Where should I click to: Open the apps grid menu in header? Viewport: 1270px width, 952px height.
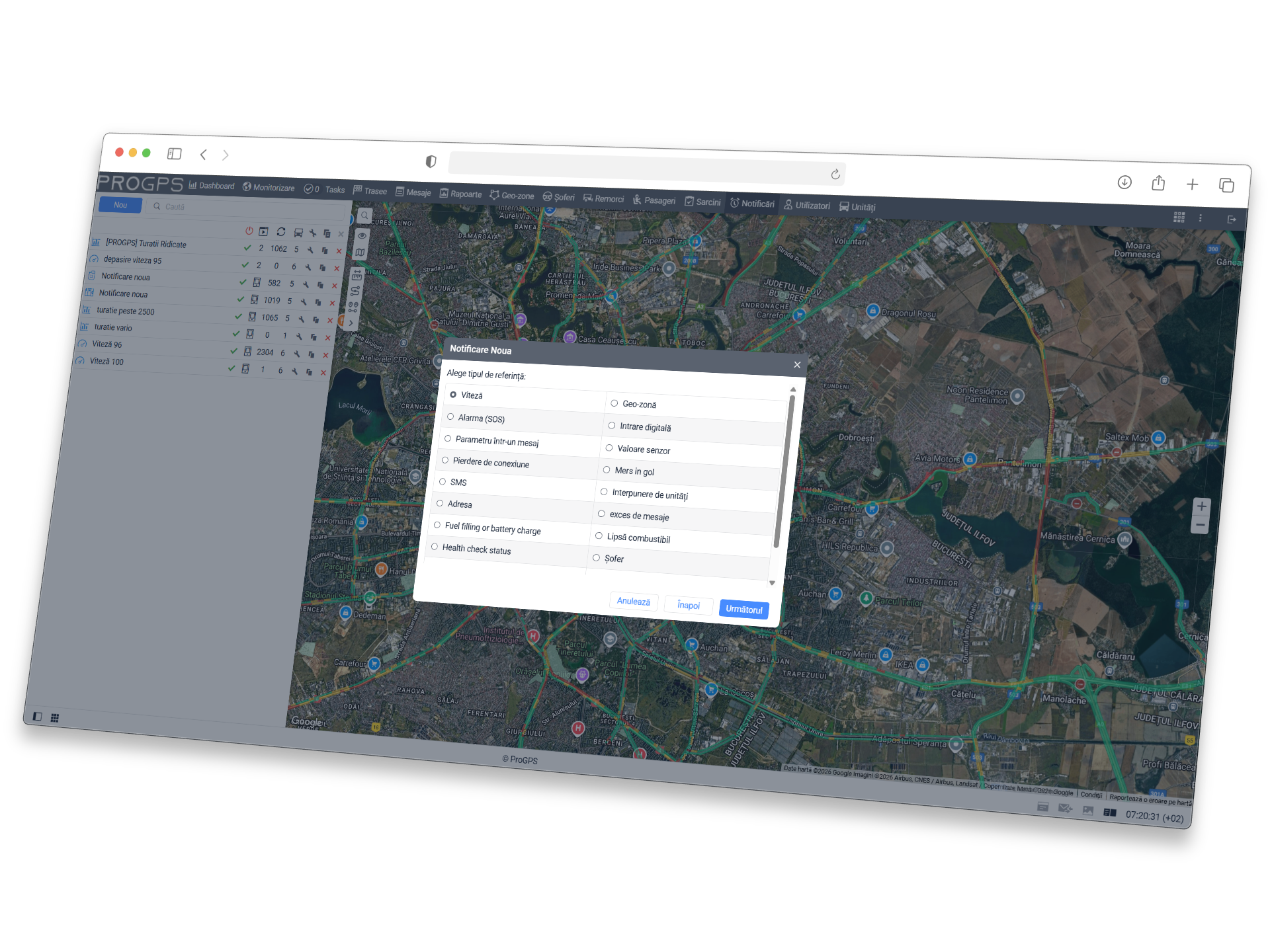point(1179,218)
